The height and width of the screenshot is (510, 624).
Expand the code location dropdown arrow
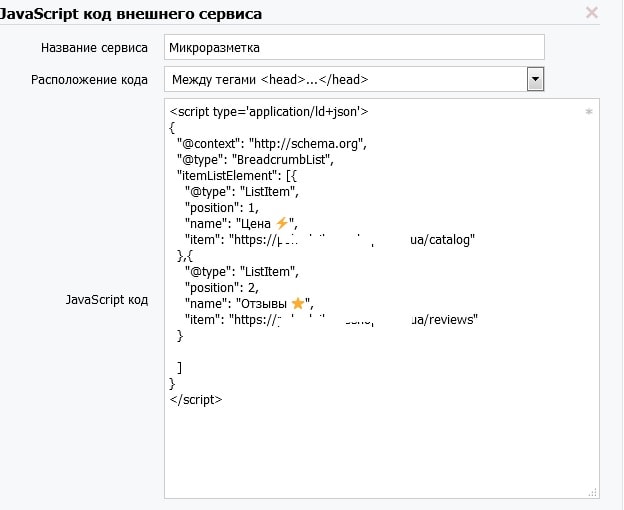[x=535, y=79]
